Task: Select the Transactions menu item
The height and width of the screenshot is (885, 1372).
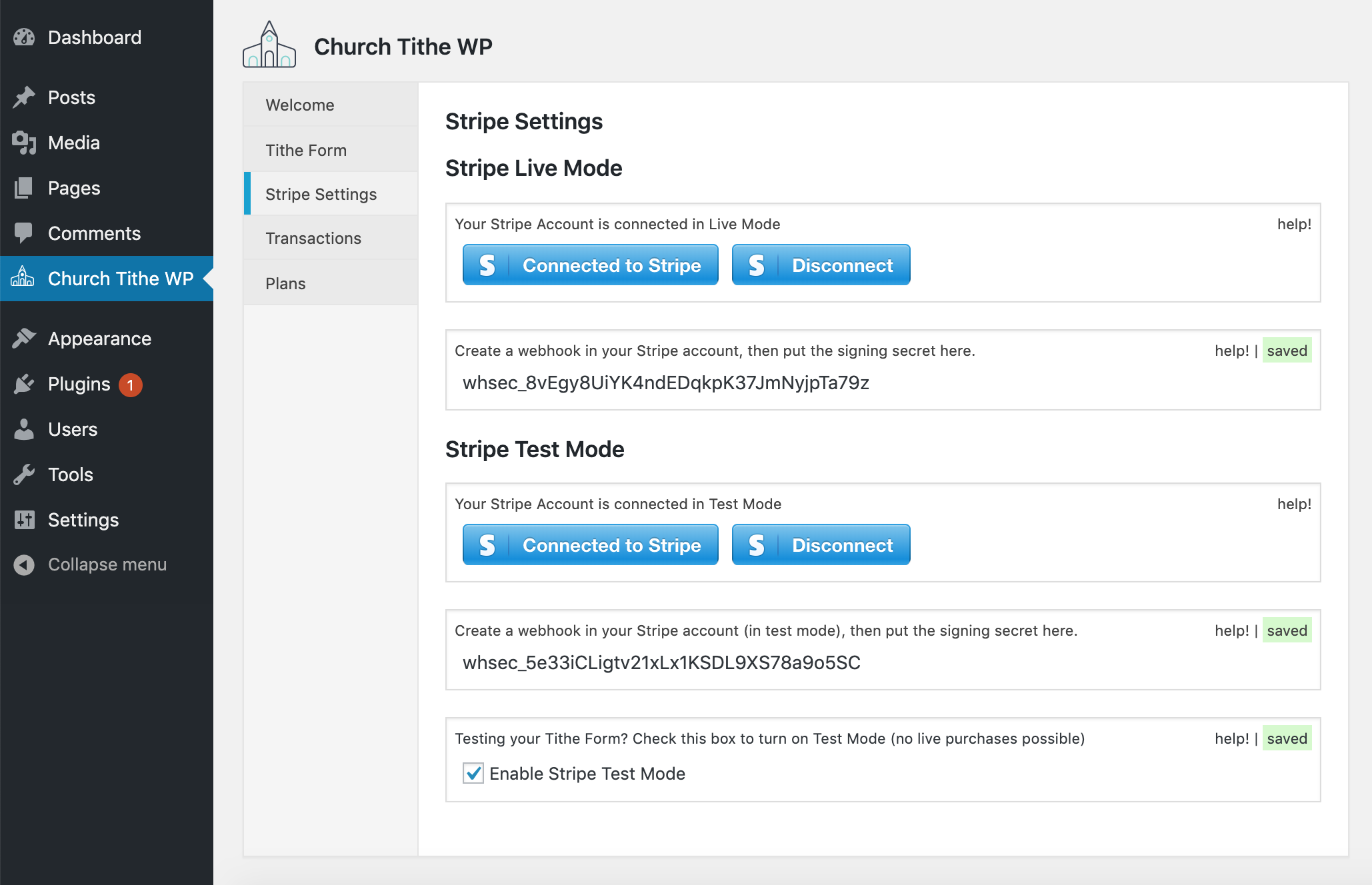Action: 313,238
